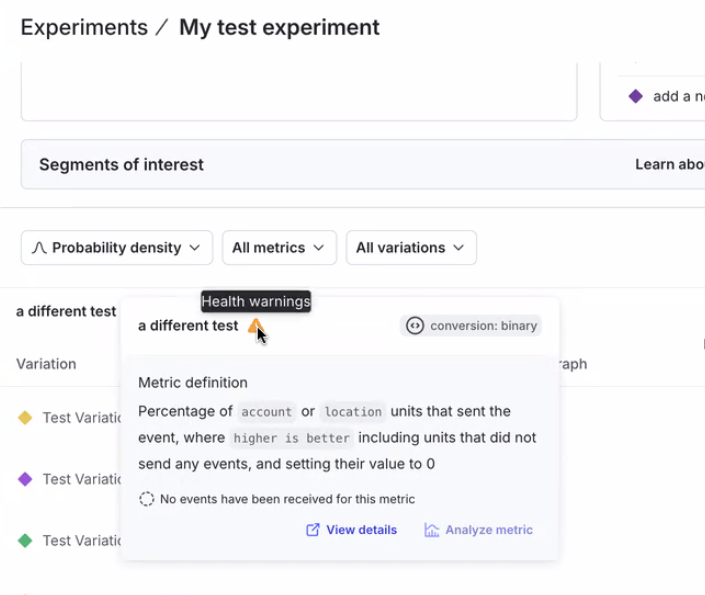705x595 pixels.
Task: Click the orange Health warnings triangle icon
Action: (255, 325)
